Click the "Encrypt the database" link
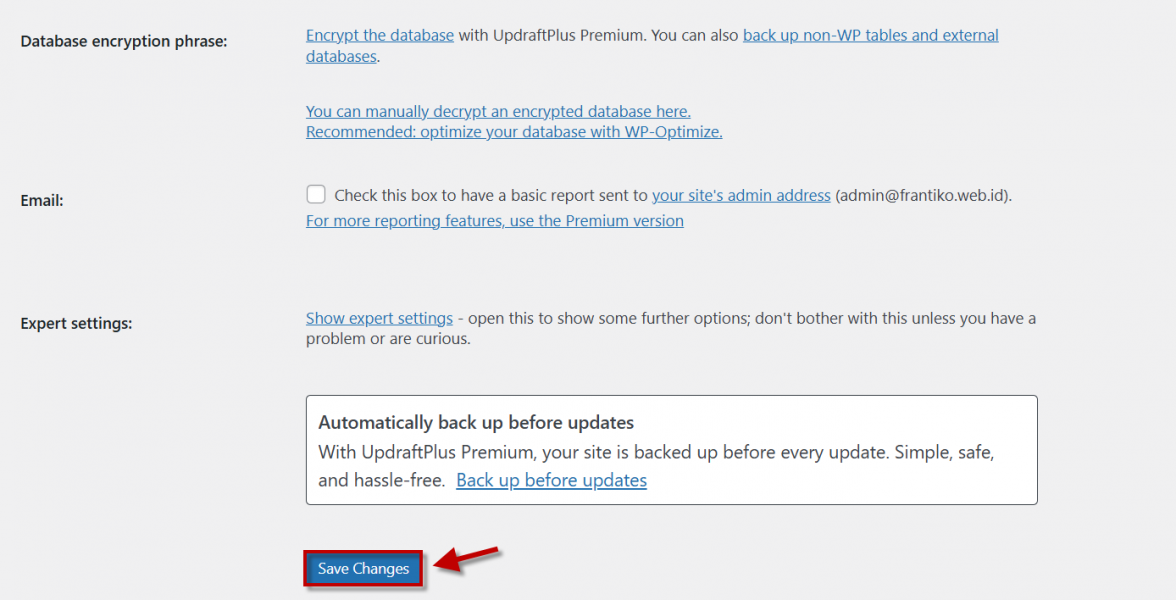Screen dimensions: 1176x600 [x=380, y=36]
